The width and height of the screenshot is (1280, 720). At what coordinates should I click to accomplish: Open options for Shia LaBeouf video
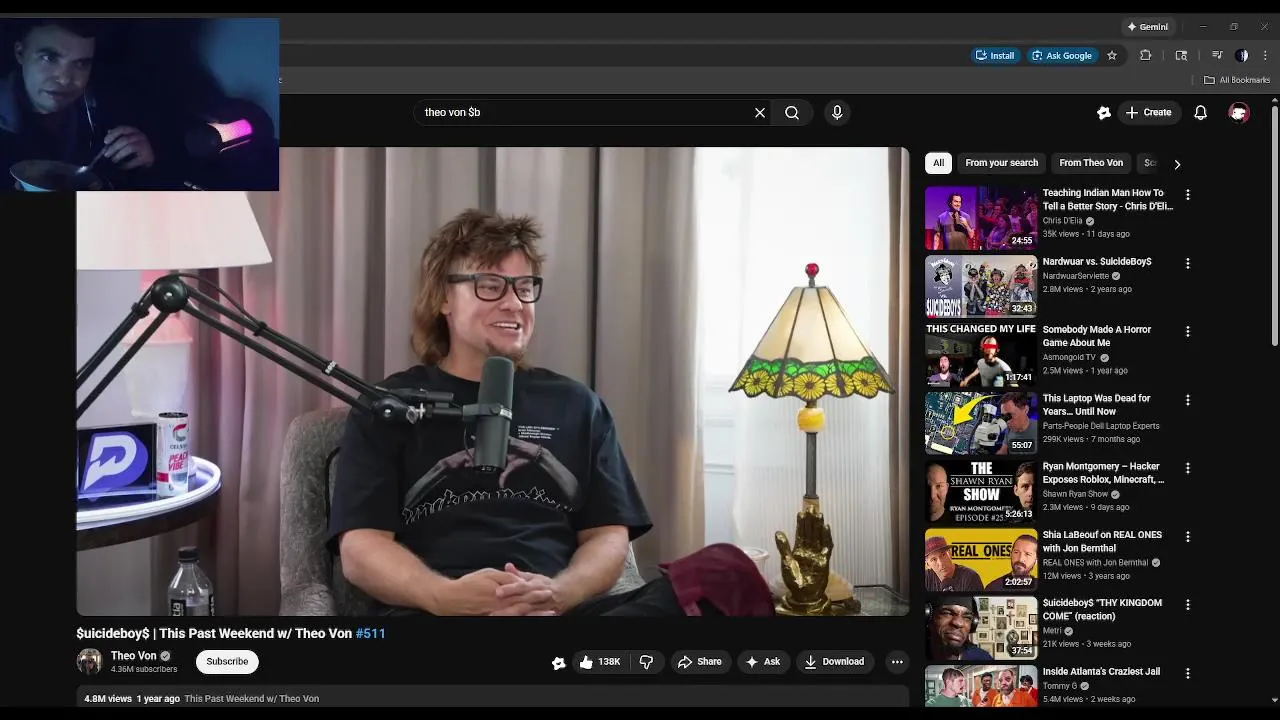pos(1188,537)
